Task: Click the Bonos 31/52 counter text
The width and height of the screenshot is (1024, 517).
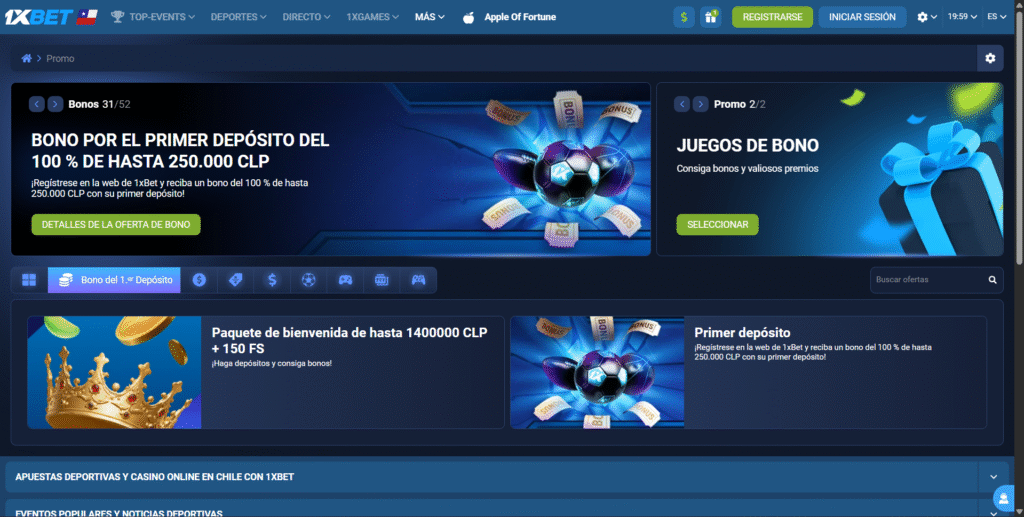Action: pos(99,104)
